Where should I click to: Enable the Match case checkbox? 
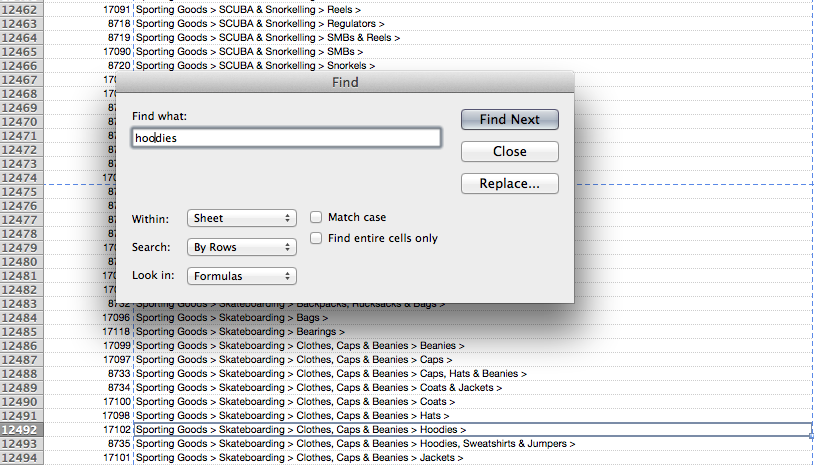click(316, 217)
